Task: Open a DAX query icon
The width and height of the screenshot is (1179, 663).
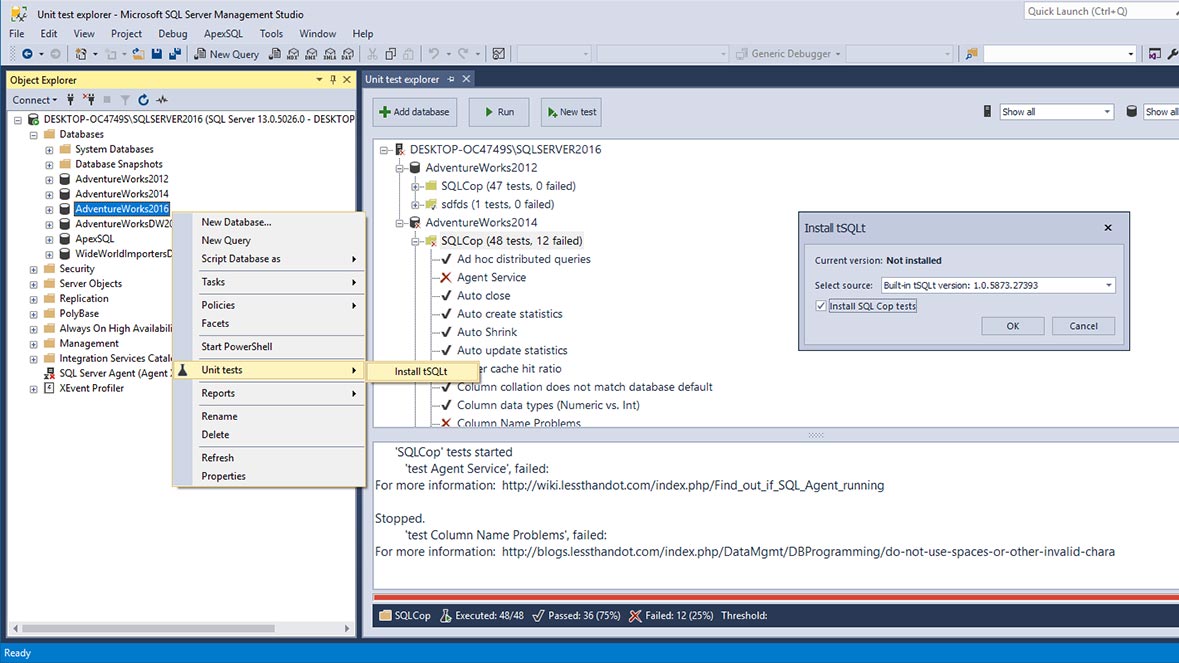Action: point(347,54)
